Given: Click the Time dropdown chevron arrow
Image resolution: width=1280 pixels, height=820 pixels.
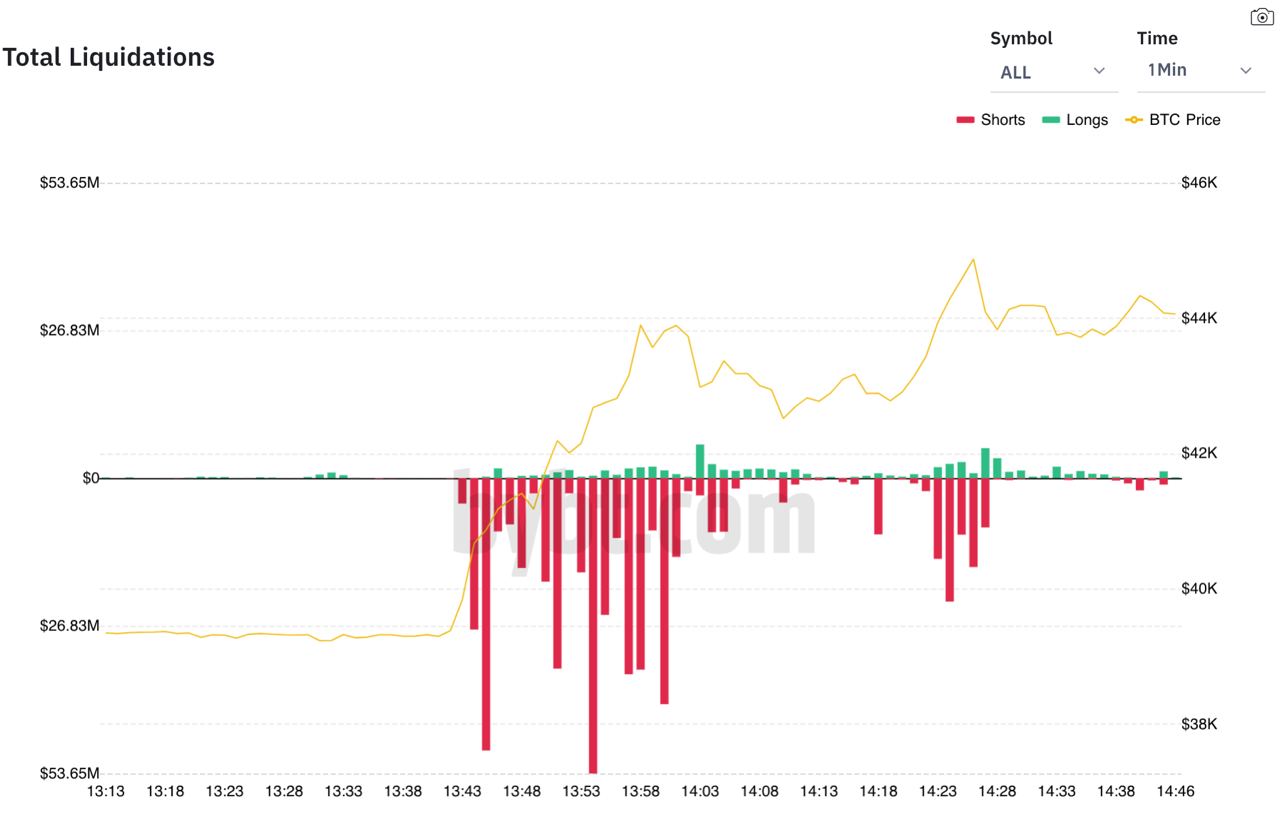Looking at the screenshot, I should click(1246, 71).
